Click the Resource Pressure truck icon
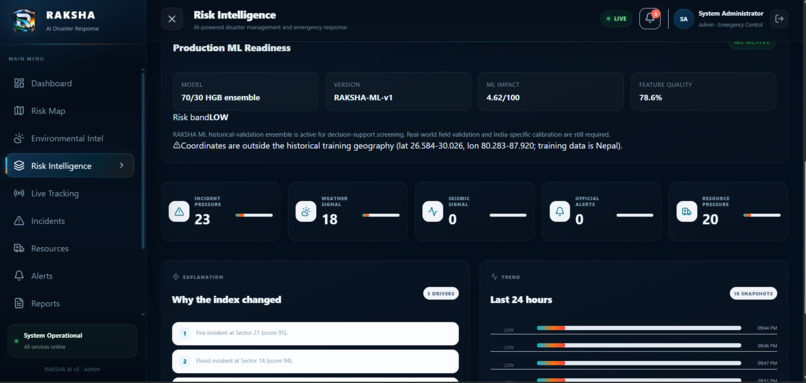The image size is (806, 383). [687, 211]
